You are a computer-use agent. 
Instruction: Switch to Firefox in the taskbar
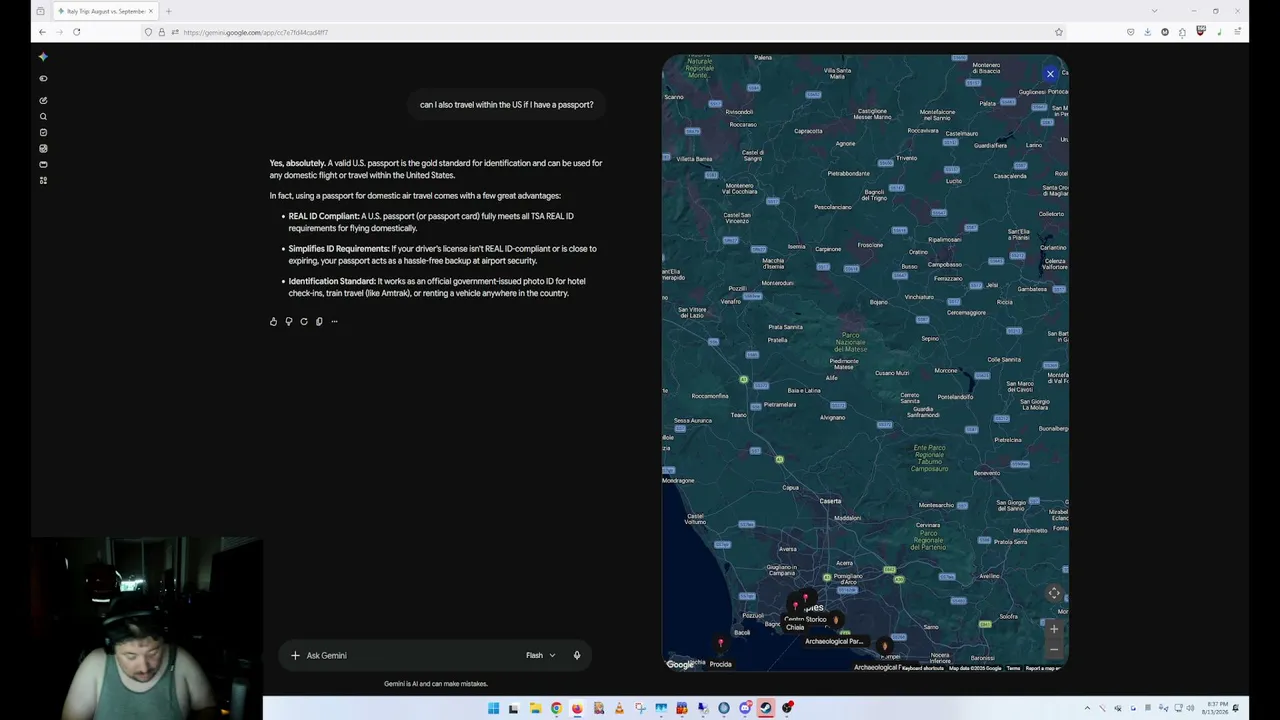pos(577,708)
